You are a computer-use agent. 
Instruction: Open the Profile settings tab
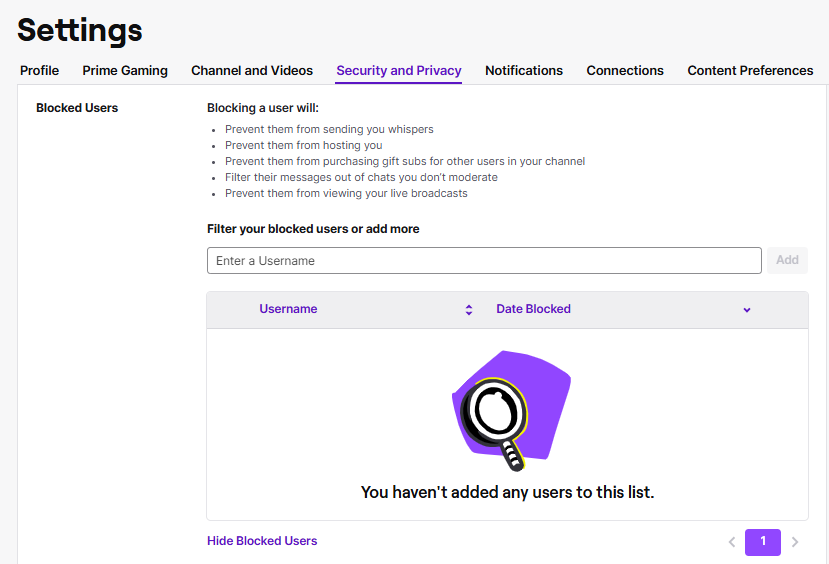[x=39, y=70]
